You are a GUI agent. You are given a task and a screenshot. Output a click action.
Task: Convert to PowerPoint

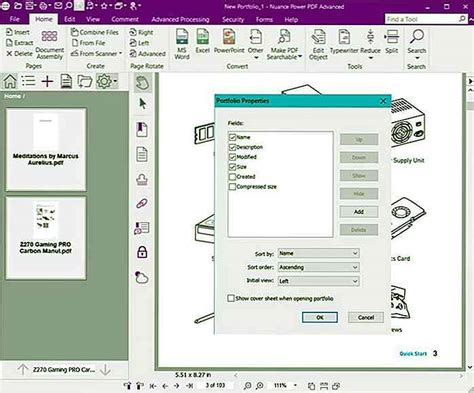coord(229,41)
